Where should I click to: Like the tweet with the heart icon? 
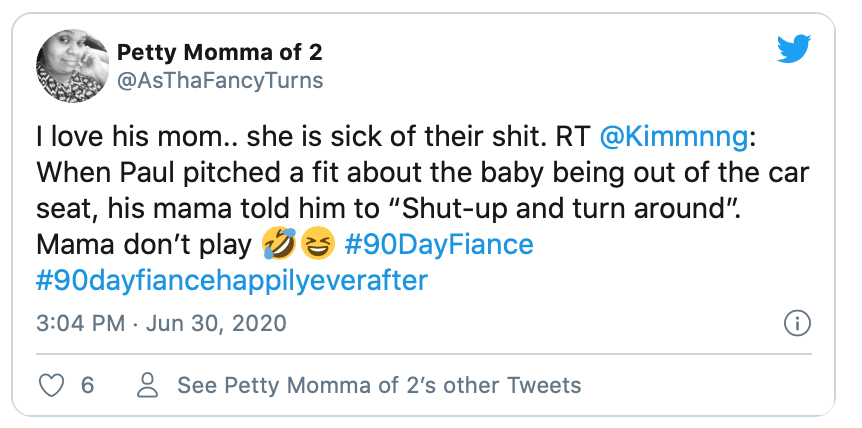pyautogui.click(x=50, y=385)
